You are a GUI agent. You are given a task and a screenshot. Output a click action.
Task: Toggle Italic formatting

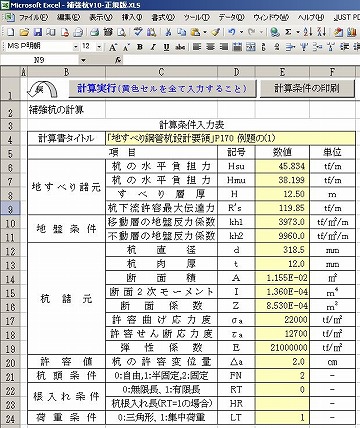tap(153, 47)
